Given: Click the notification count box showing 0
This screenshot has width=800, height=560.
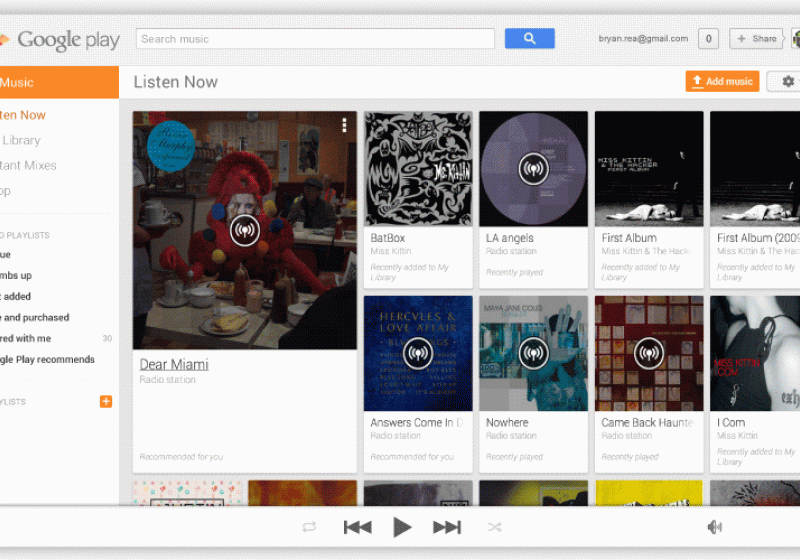Looking at the screenshot, I should click(x=708, y=39).
